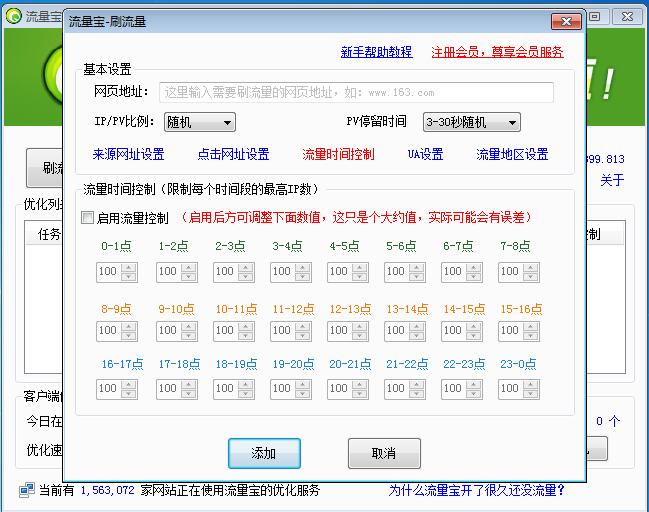649x512 pixels.
Task: Click the 8-9点 value spinner
Action: click(117, 331)
